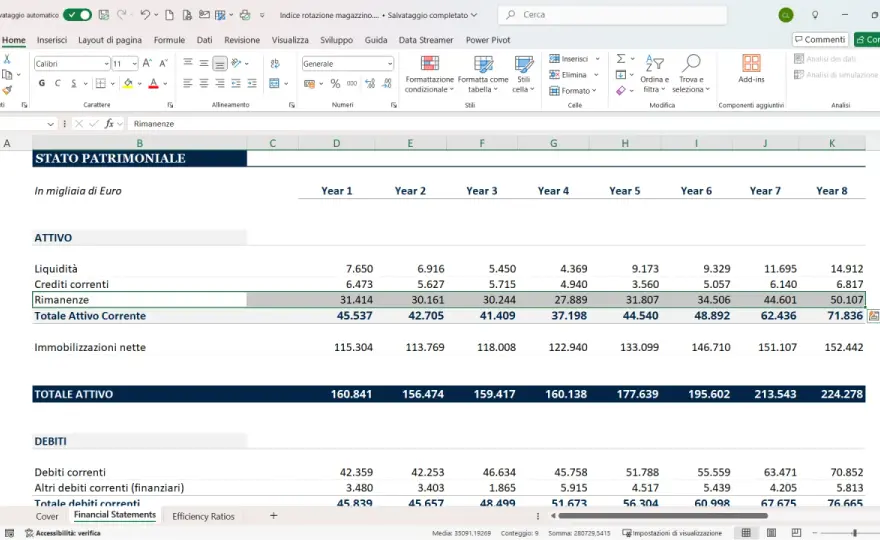Toggle the automatic save switch
This screenshot has height=540, width=880.
tap(77, 15)
